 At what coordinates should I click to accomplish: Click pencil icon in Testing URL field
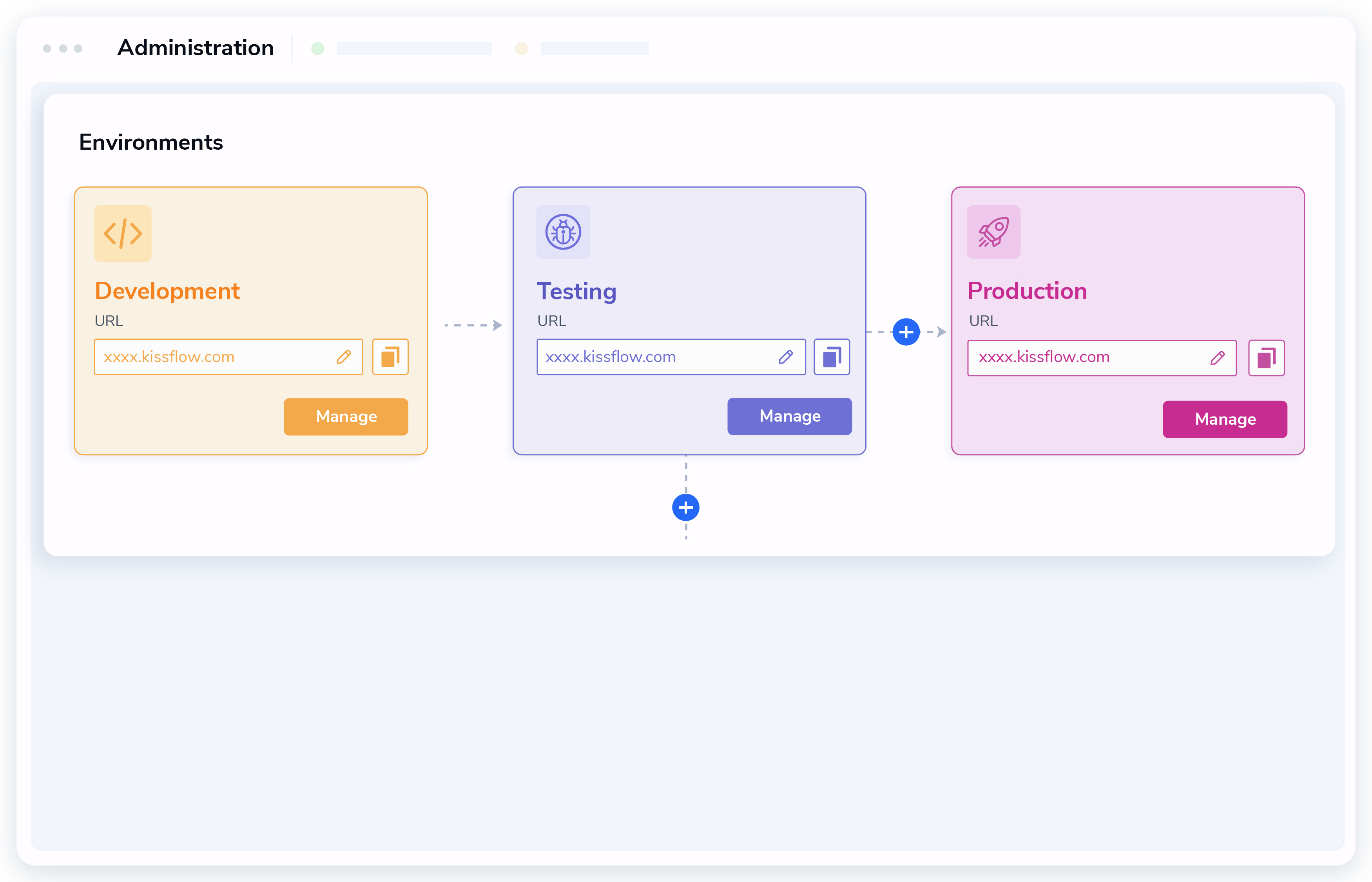click(x=785, y=357)
